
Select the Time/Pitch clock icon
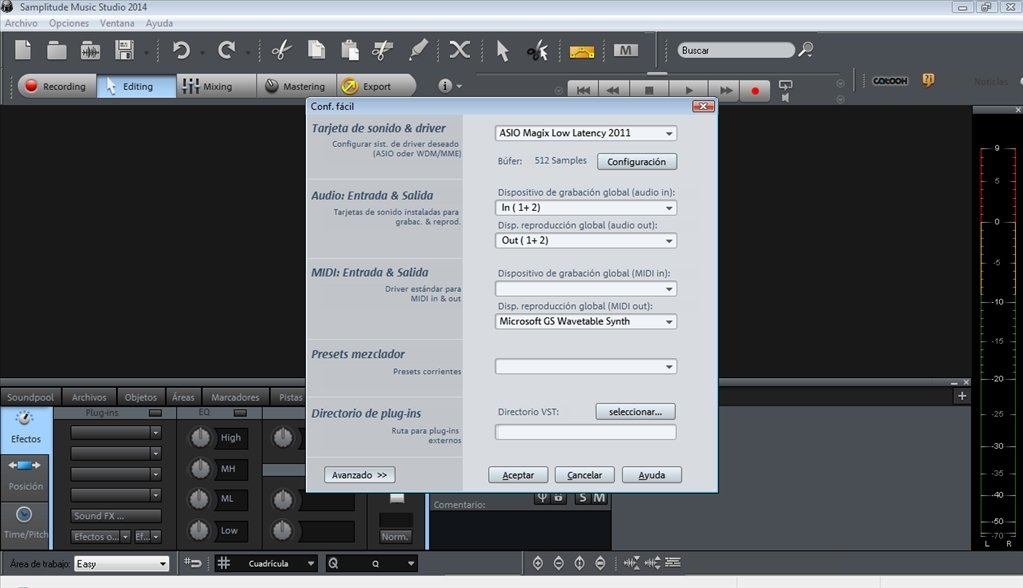[x=25, y=522]
